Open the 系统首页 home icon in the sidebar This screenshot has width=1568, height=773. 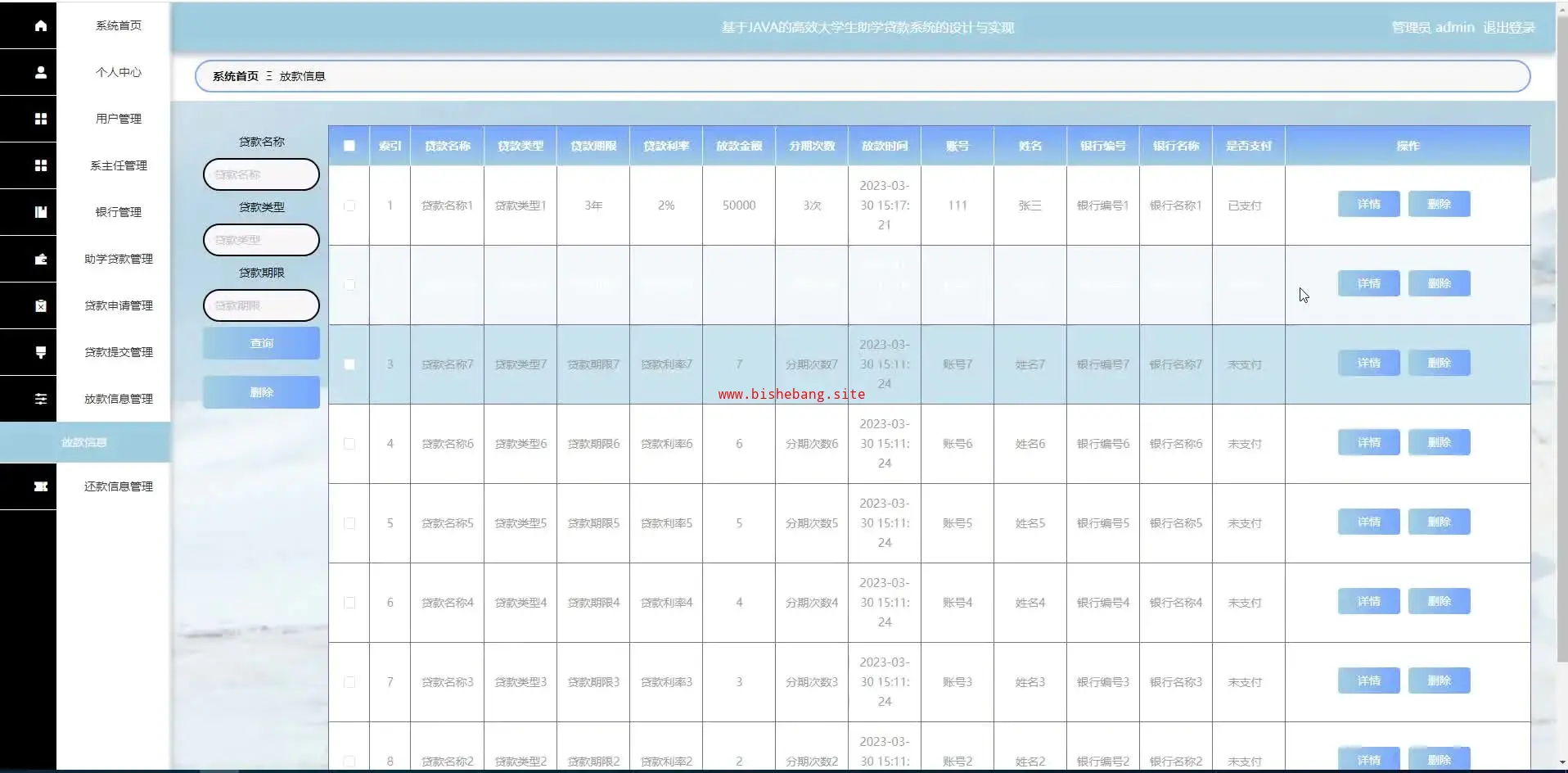(x=40, y=25)
